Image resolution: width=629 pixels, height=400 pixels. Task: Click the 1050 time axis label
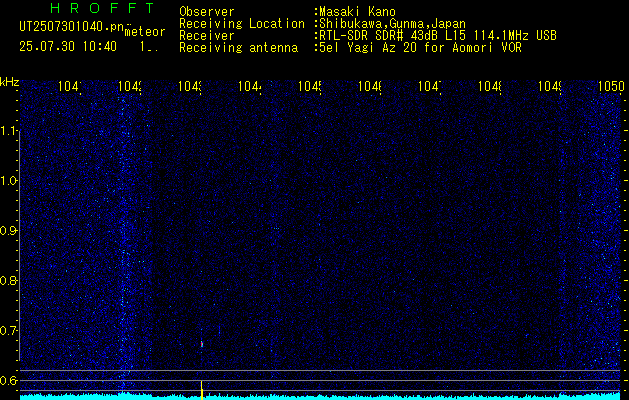tap(611, 86)
